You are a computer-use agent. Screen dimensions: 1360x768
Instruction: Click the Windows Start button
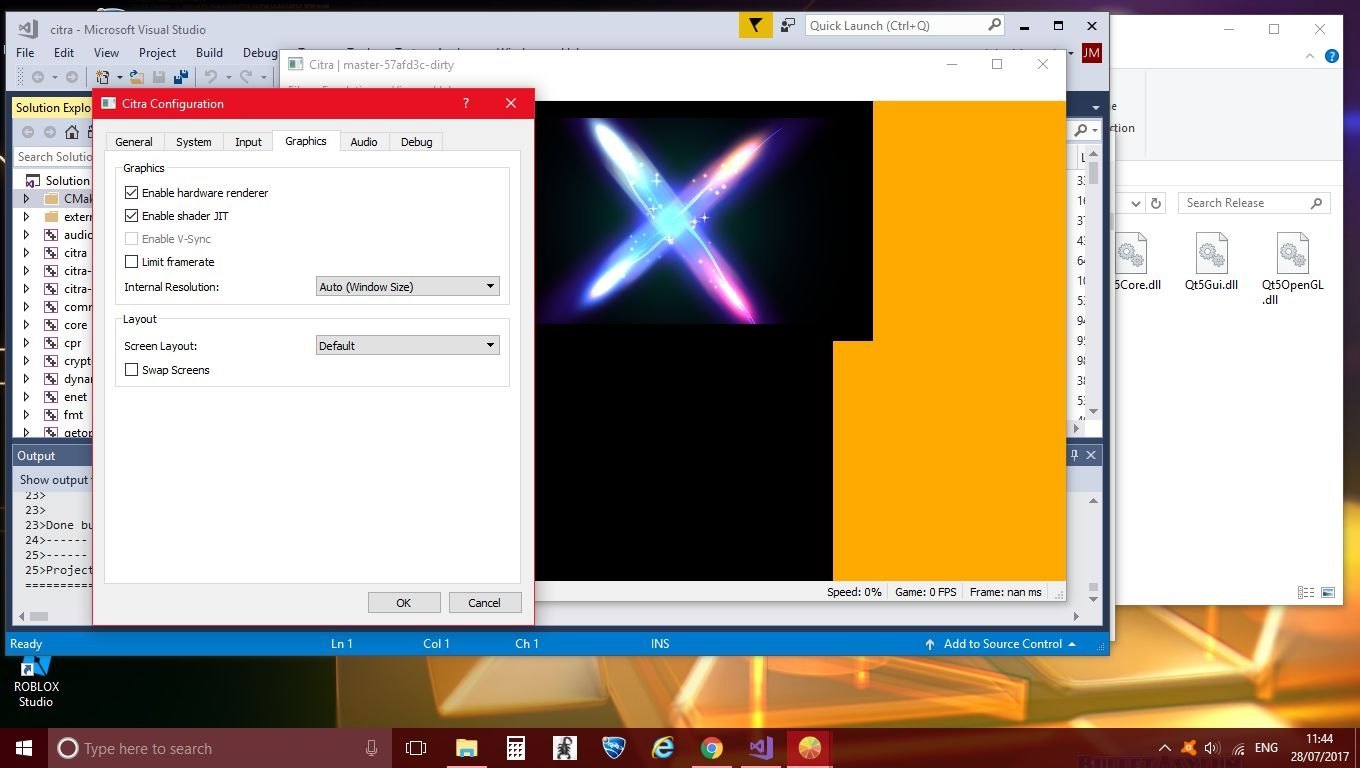coord(24,748)
